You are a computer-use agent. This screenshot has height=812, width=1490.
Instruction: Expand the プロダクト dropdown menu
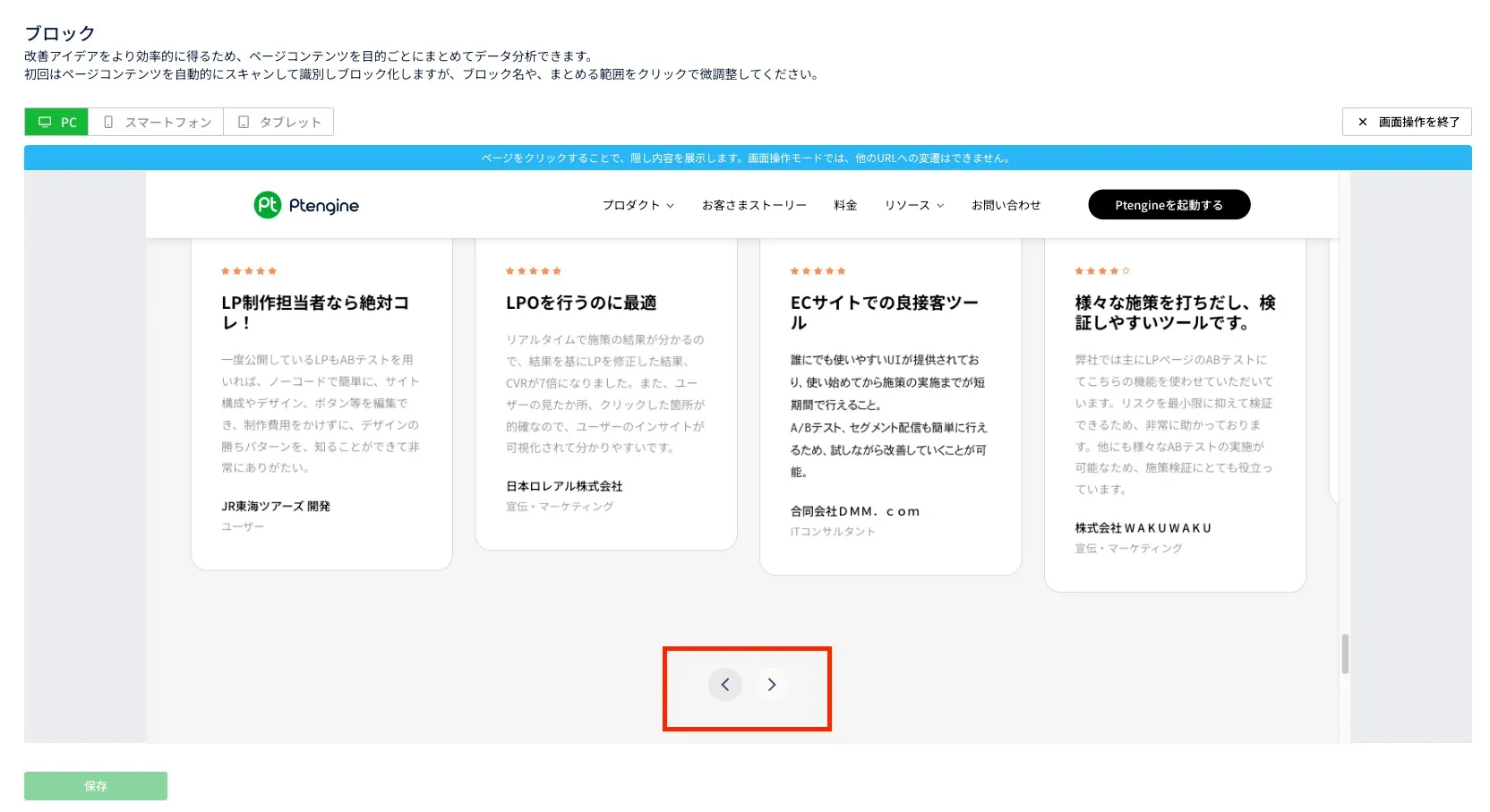pos(638,205)
